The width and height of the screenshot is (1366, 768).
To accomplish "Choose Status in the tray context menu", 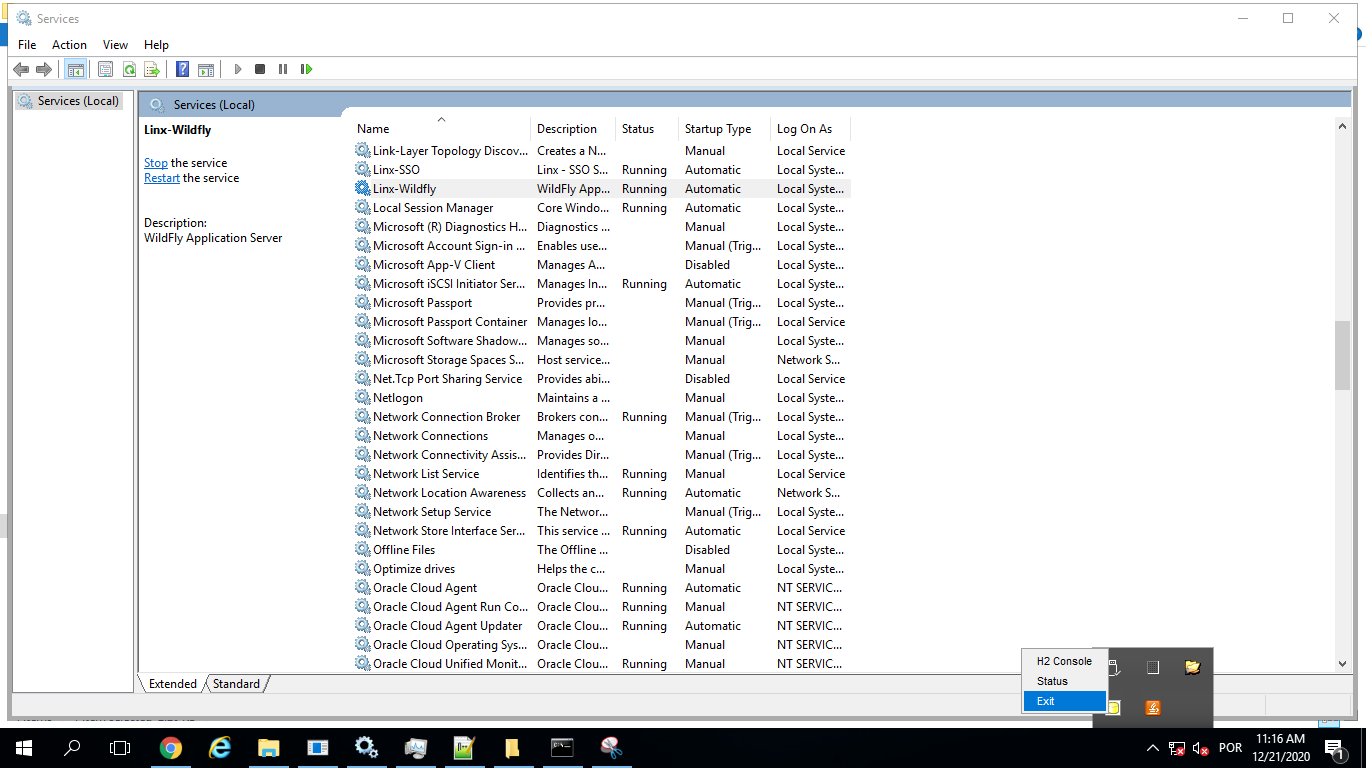I will (x=1064, y=681).
